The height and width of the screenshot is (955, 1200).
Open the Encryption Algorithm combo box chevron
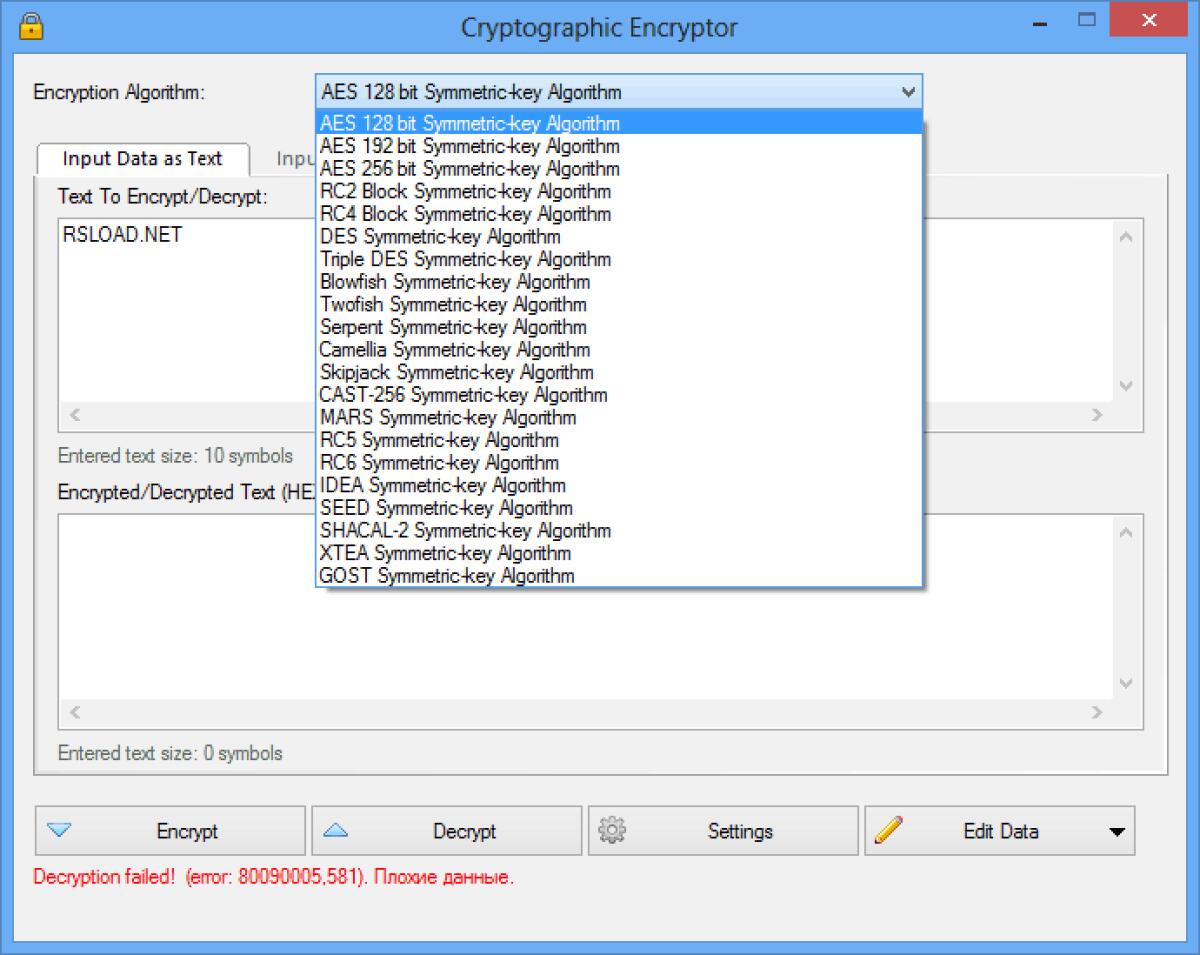pos(908,92)
